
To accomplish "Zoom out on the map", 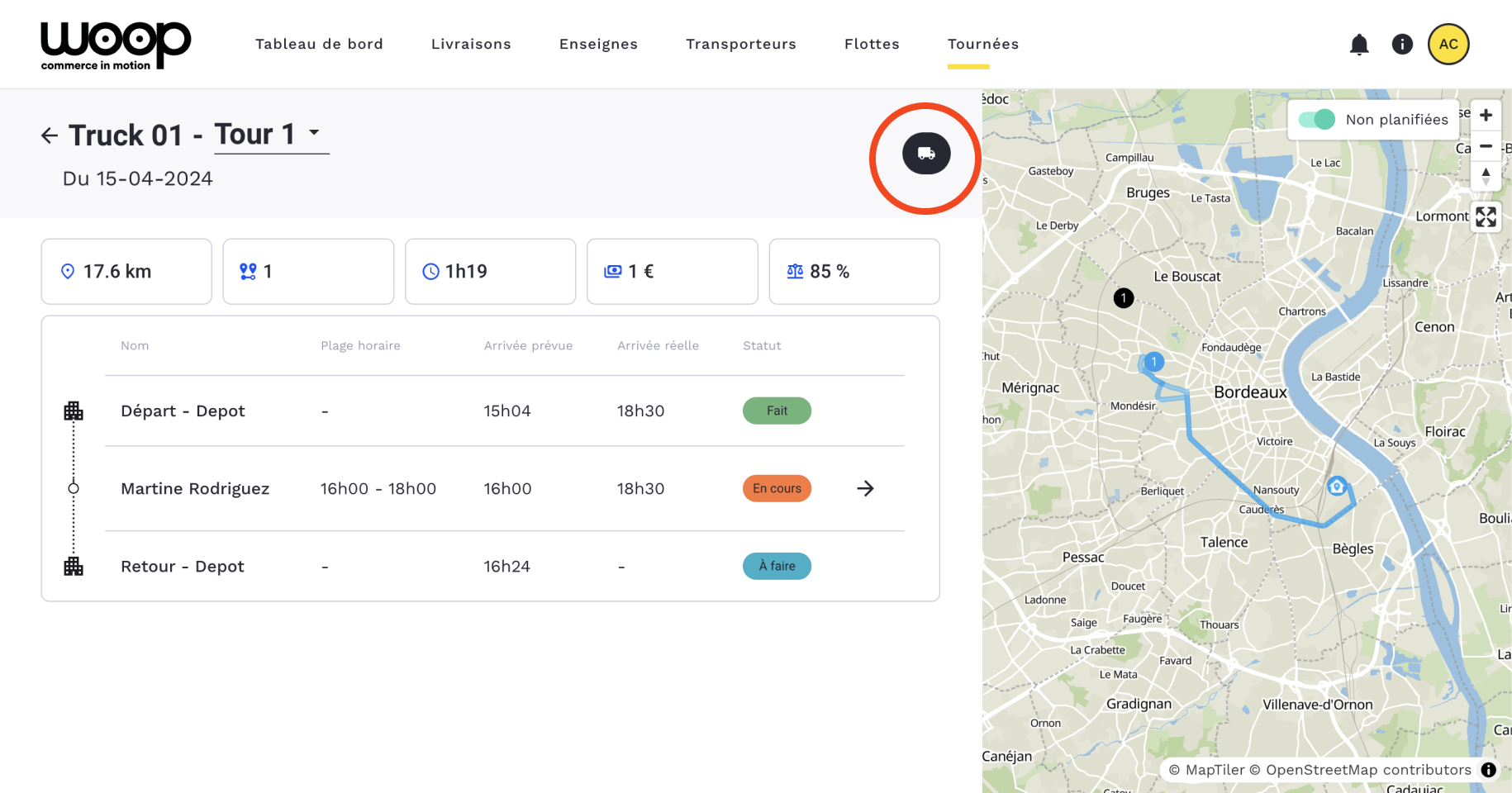I will coord(1486,146).
